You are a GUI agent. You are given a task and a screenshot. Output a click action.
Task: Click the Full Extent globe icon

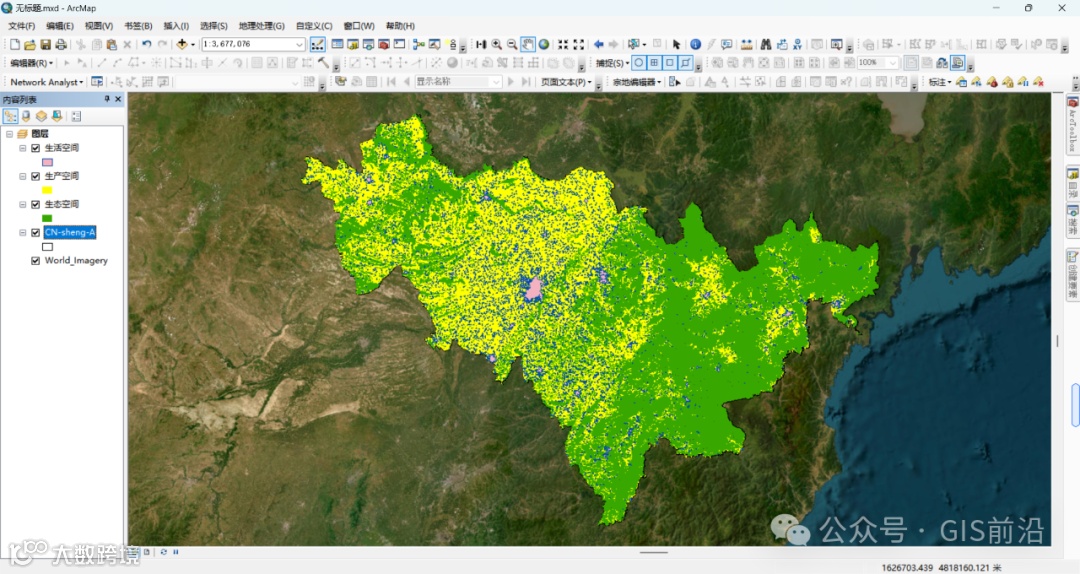pos(543,44)
